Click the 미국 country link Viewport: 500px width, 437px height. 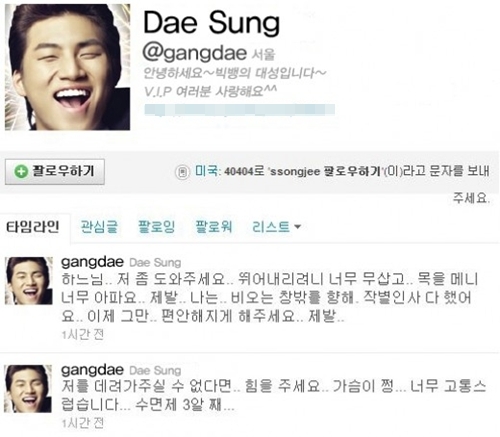pyautogui.click(x=207, y=171)
